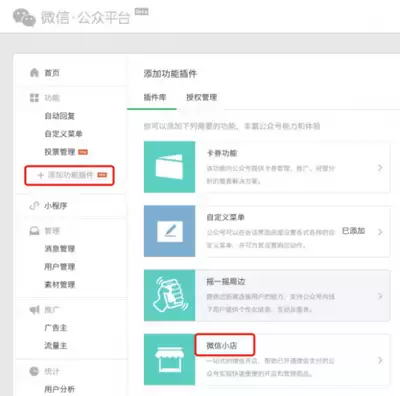Click the 推广 megaphone icon
This screenshot has height=396, width=400.
click(34, 310)
